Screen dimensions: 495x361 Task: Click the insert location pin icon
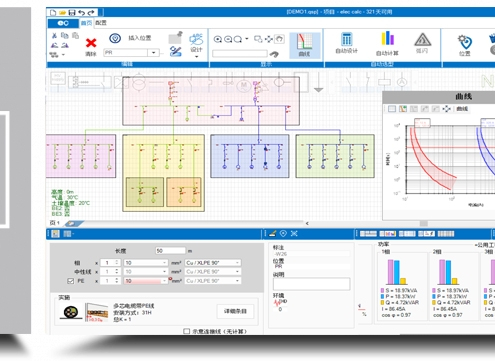pyautogui.click(x=115, y=38)
